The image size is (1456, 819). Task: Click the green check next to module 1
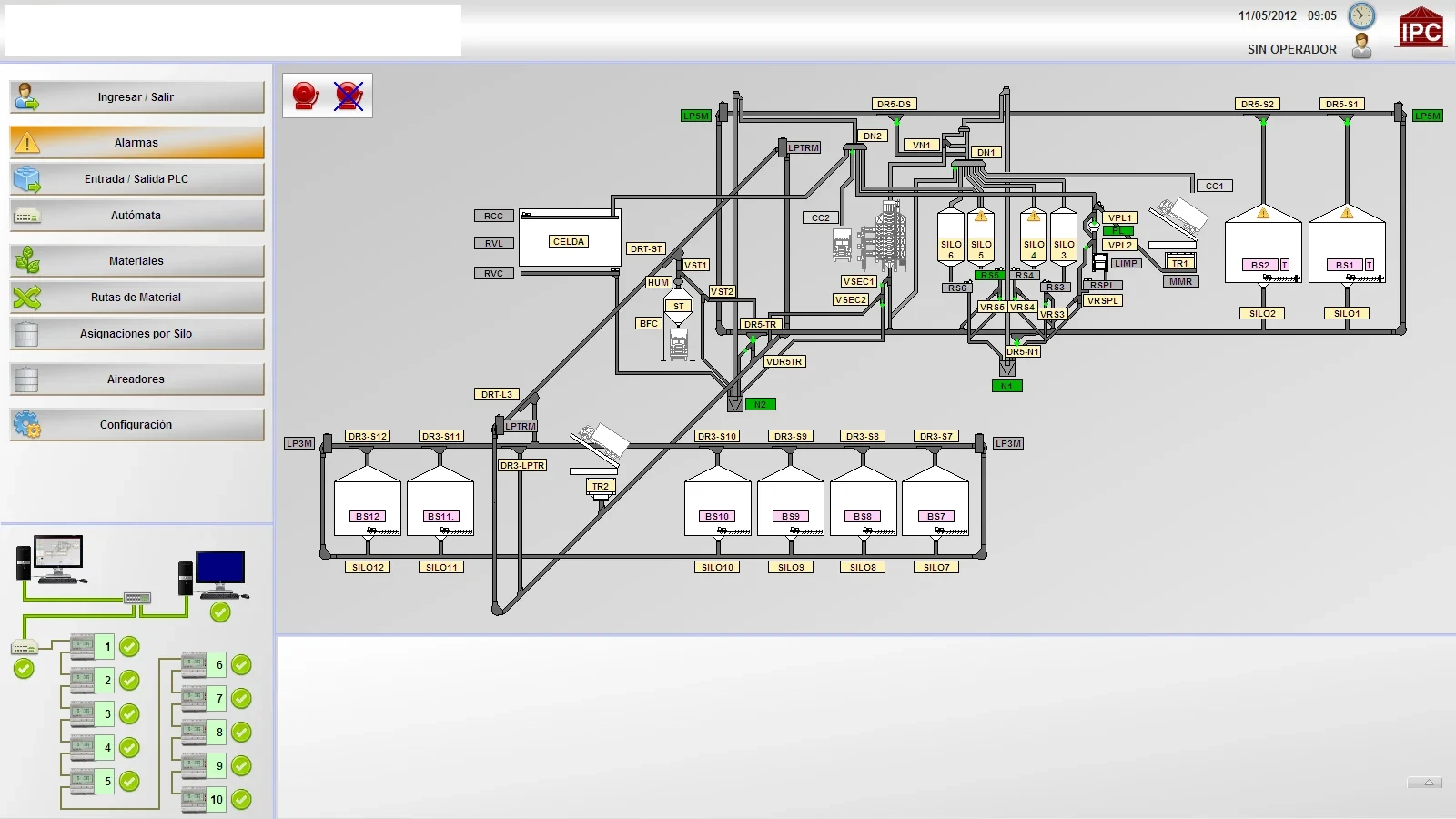(x=130, y=647)
